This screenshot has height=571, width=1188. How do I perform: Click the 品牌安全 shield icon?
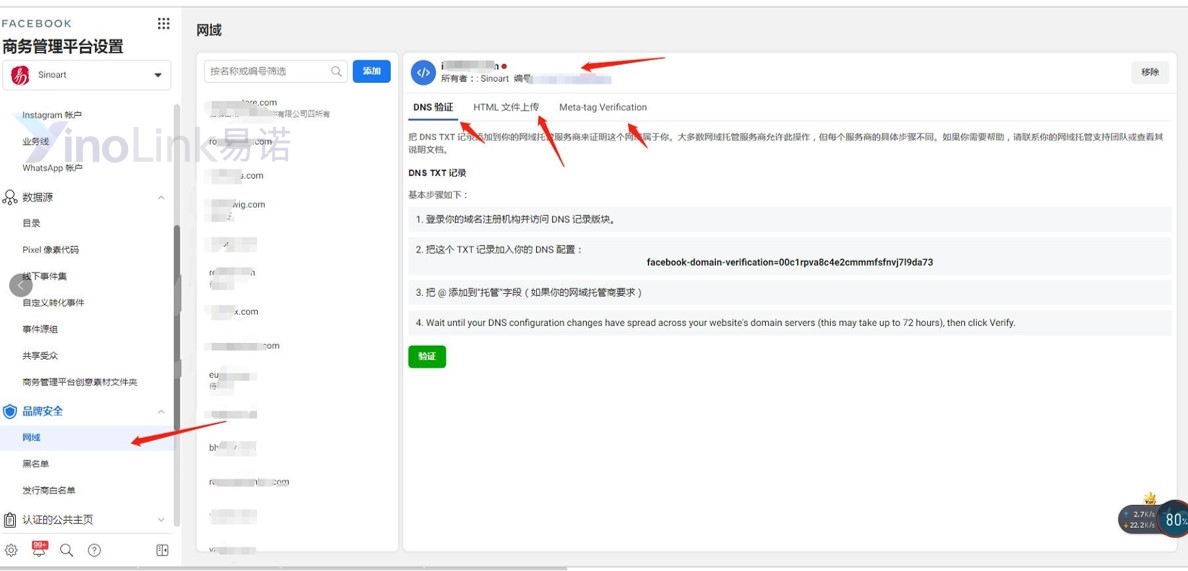(10, 411)
